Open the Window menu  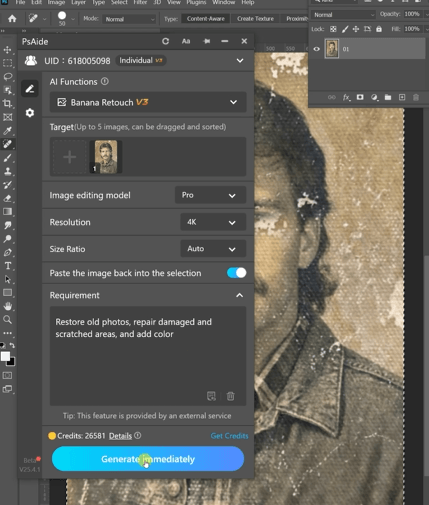tap(223, 3)
